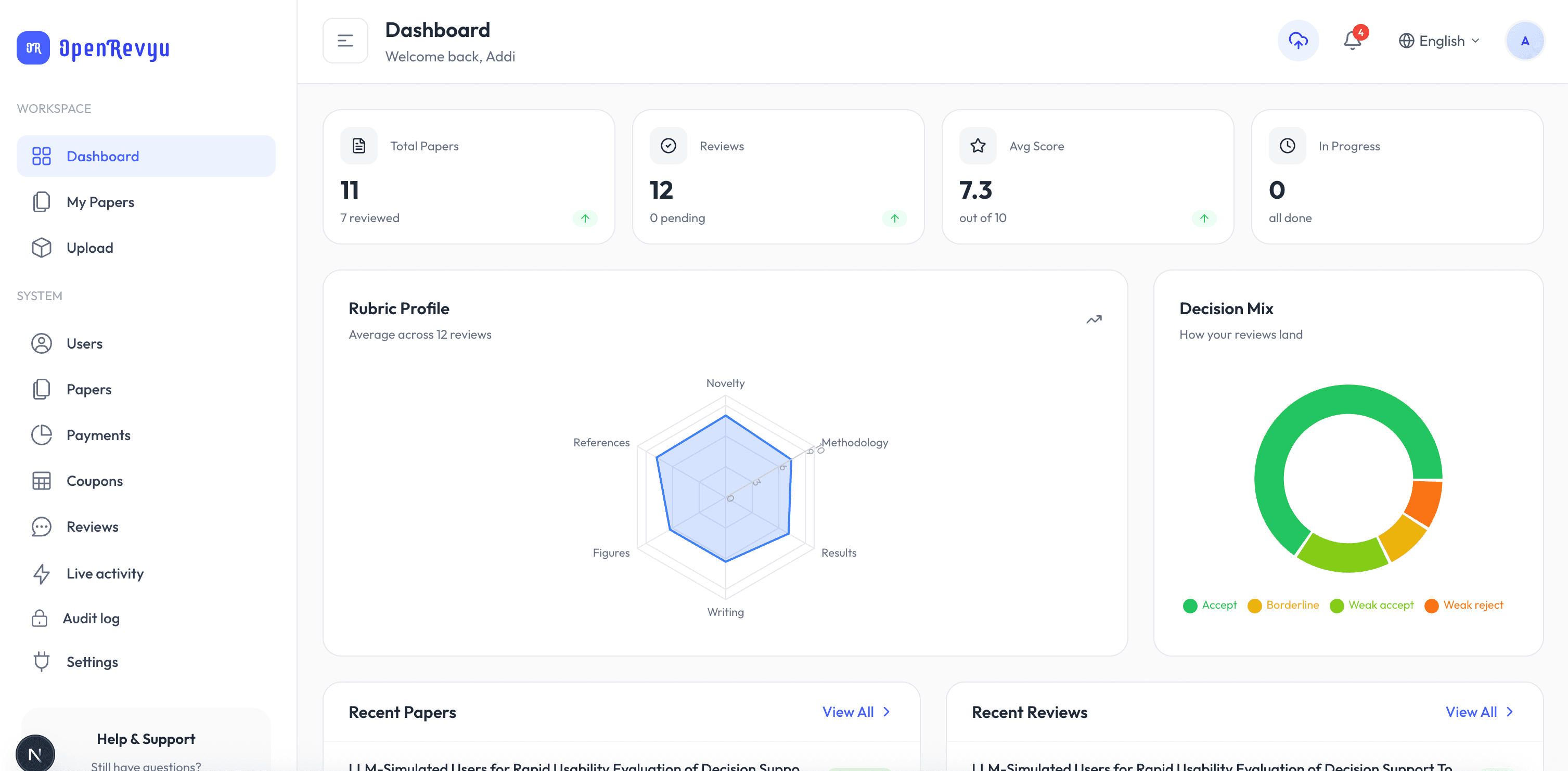This screenshot has width=1568, height=771.
Task: Open Reviews in sidebar
Action: [146, 527]
